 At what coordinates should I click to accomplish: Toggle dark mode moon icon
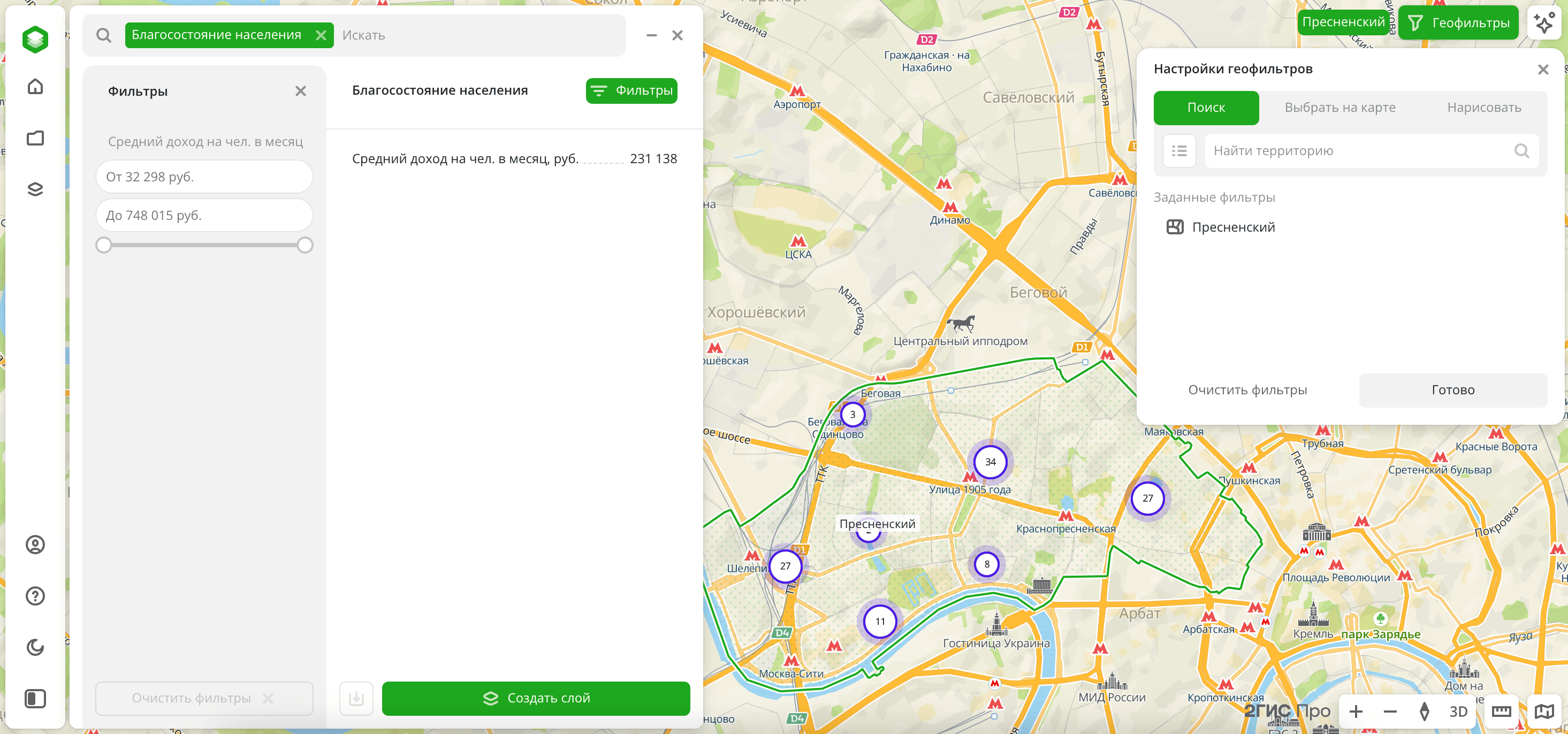click(x=35, y=647)
